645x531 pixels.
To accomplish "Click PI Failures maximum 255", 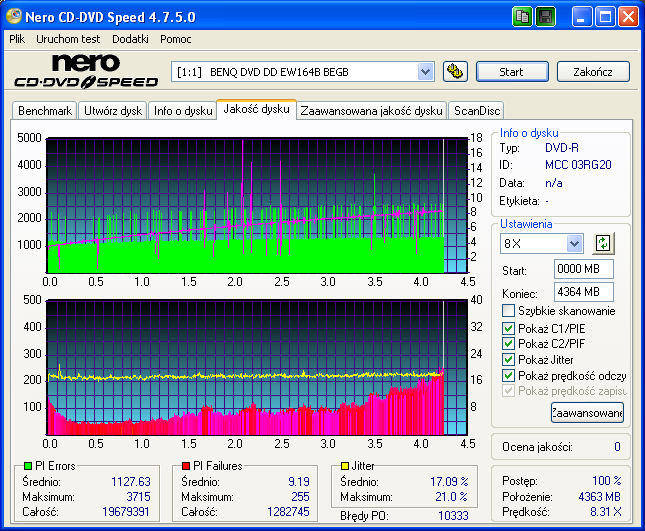I will [300, 496].
